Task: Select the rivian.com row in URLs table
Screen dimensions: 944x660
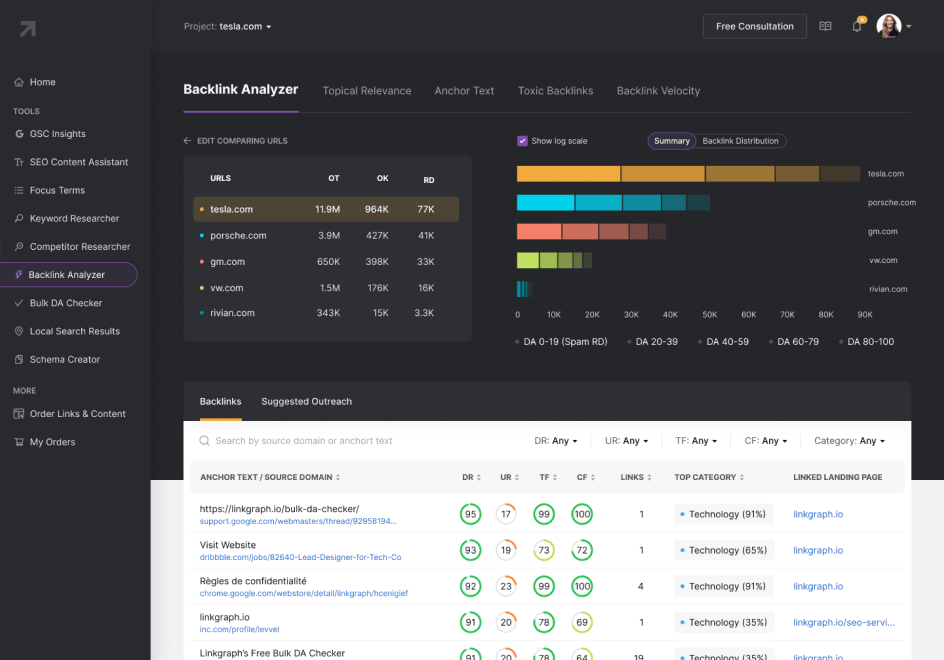Action: click(326, 313)
